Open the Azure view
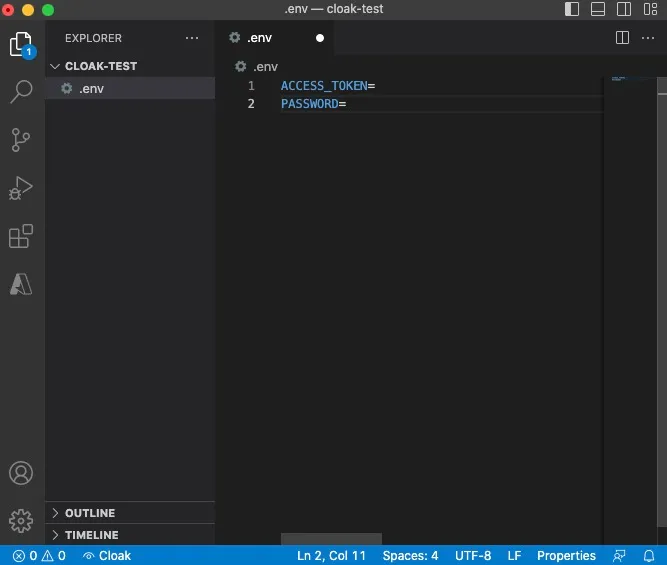This screenshot has height=565, width=667. click(21, 284)
